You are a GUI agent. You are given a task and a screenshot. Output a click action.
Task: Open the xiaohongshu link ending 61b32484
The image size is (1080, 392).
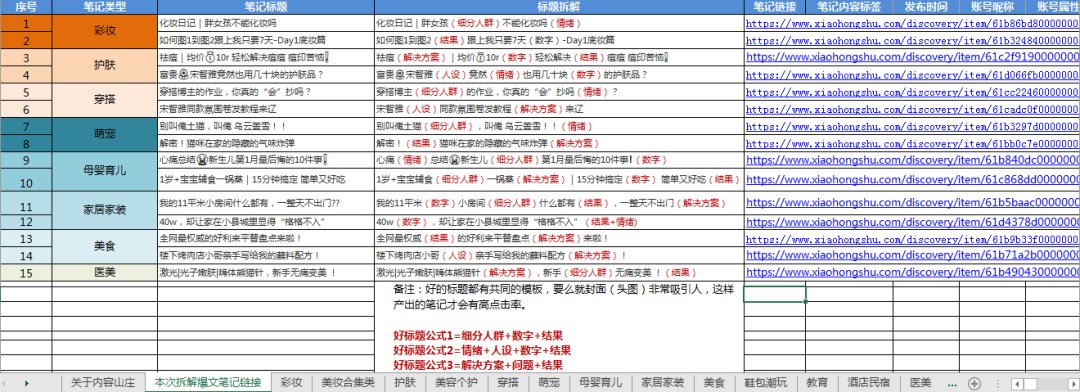pyautogui.click(x=912, y=40)
